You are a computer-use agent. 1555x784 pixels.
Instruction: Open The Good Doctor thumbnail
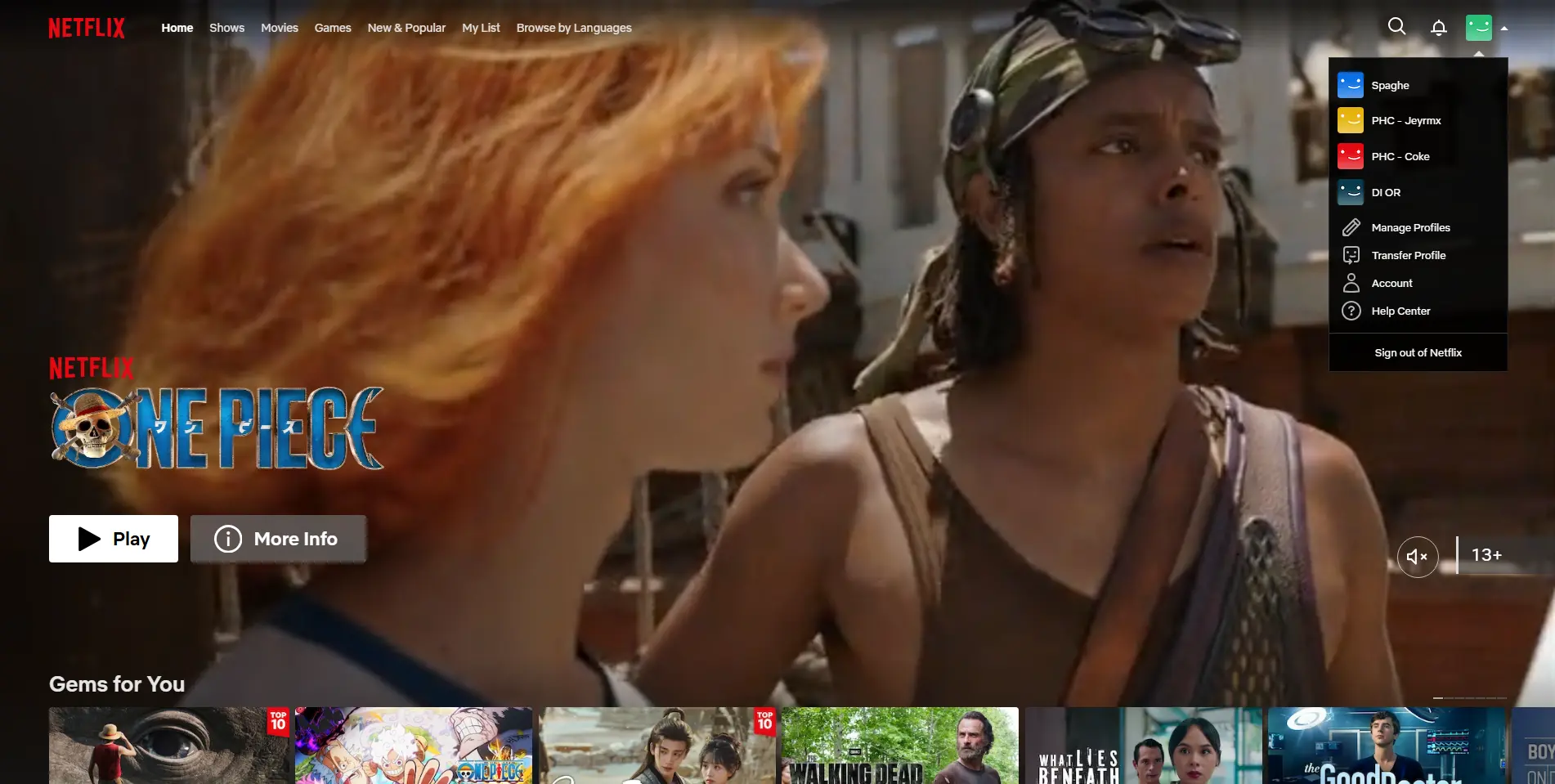1387,746
